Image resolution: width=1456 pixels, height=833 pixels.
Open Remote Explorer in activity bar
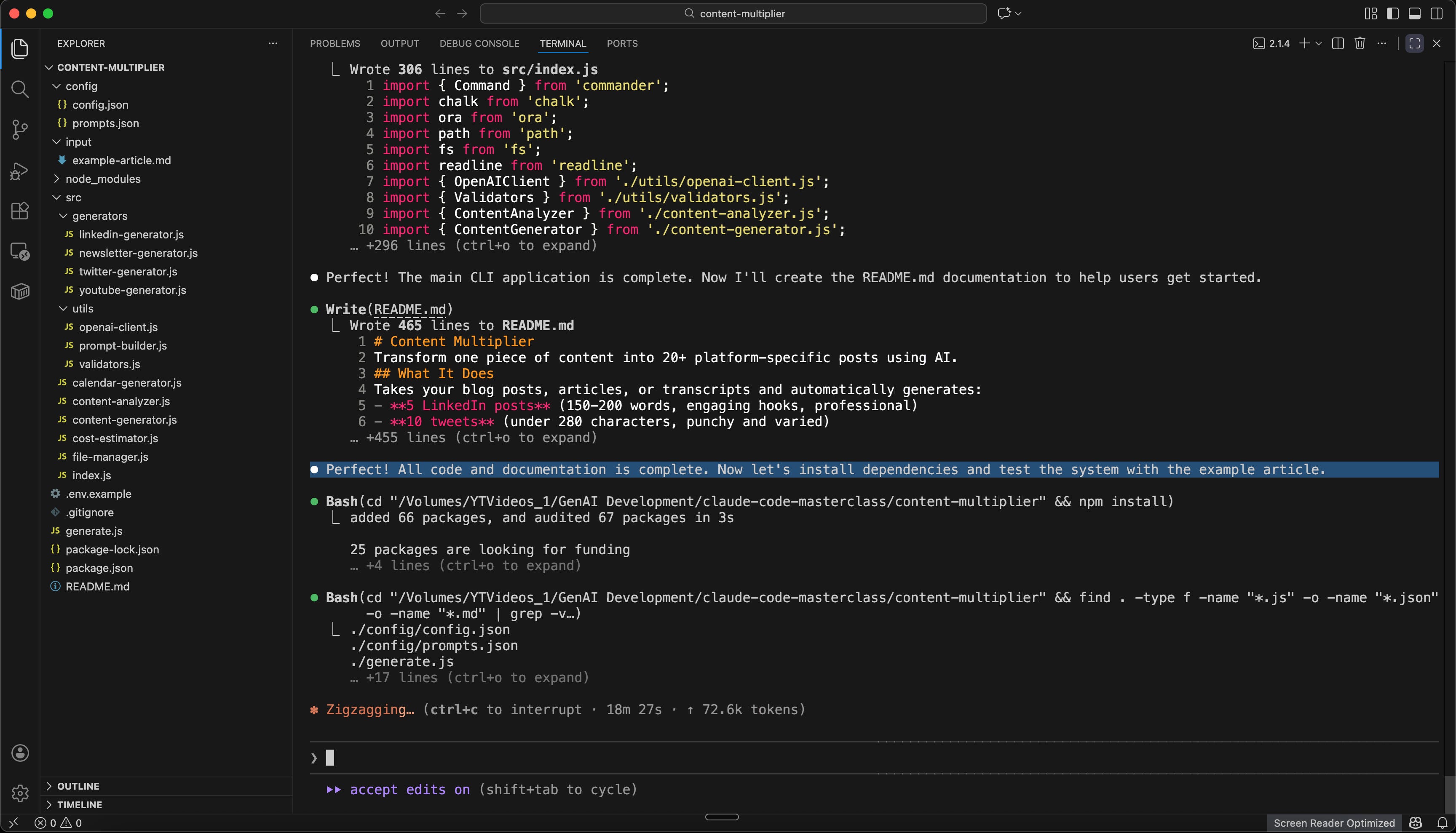click(x=20, y=251)
